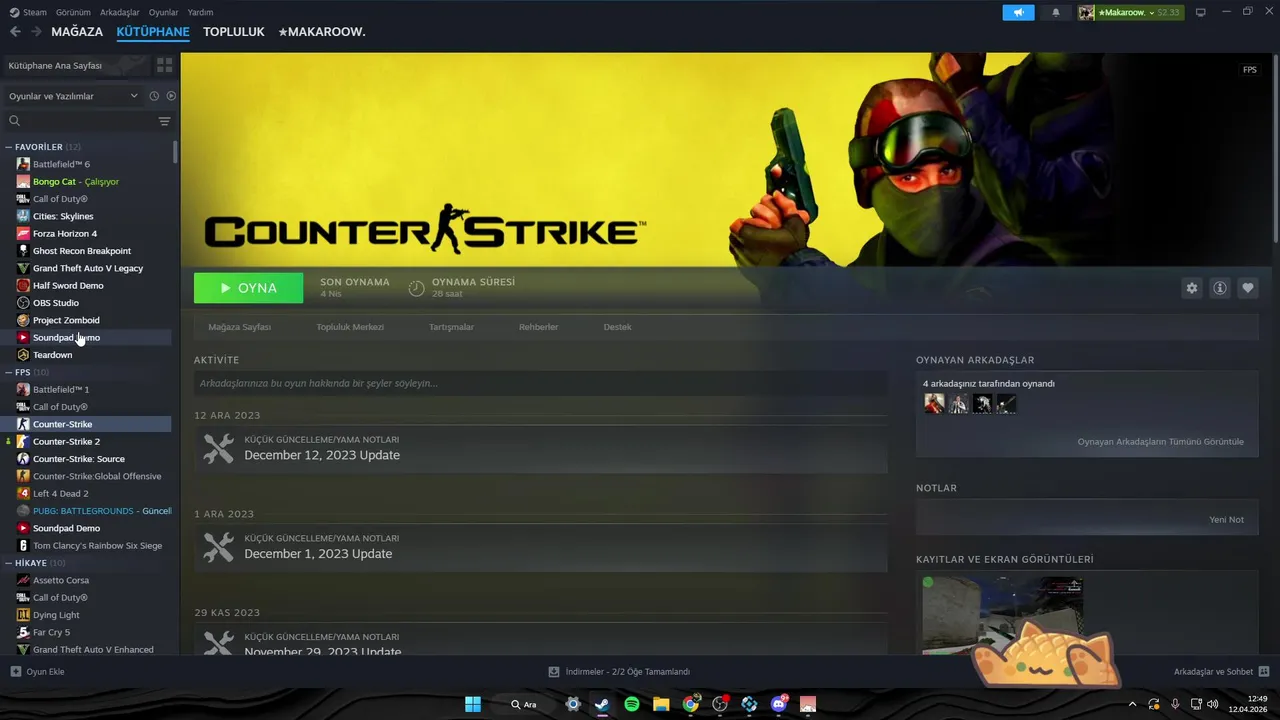The width and height of the screenshot is (1280, 720).
Task: Click the first friend avatar under Oynayan Arkadaşlar
Action: 934,404
